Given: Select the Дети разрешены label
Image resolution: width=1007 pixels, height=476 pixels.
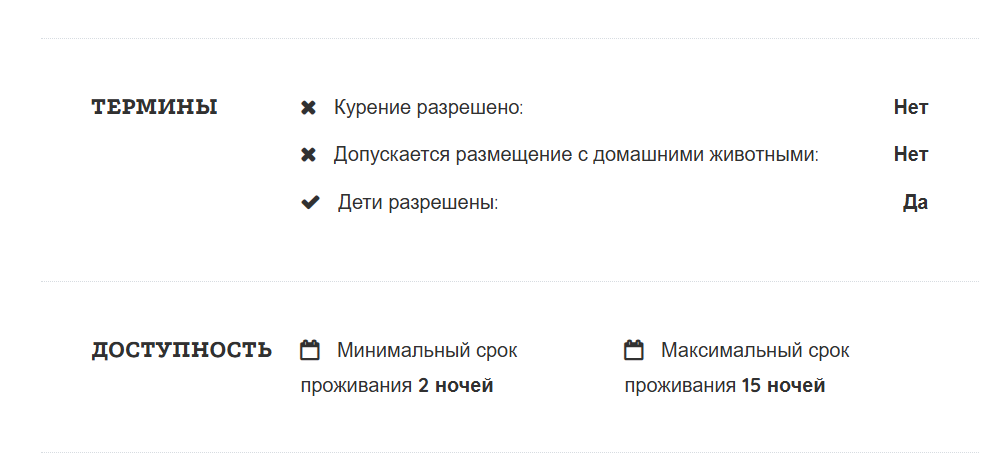Looking at the screenshot, I should click(417, 203).
